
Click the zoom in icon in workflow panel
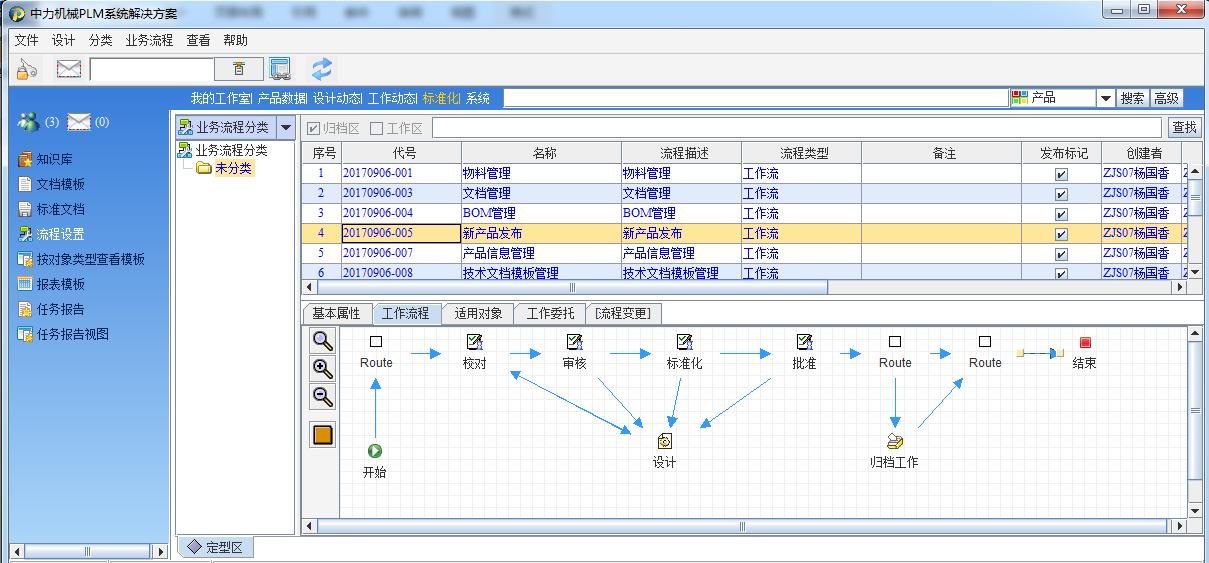(323, 368)
